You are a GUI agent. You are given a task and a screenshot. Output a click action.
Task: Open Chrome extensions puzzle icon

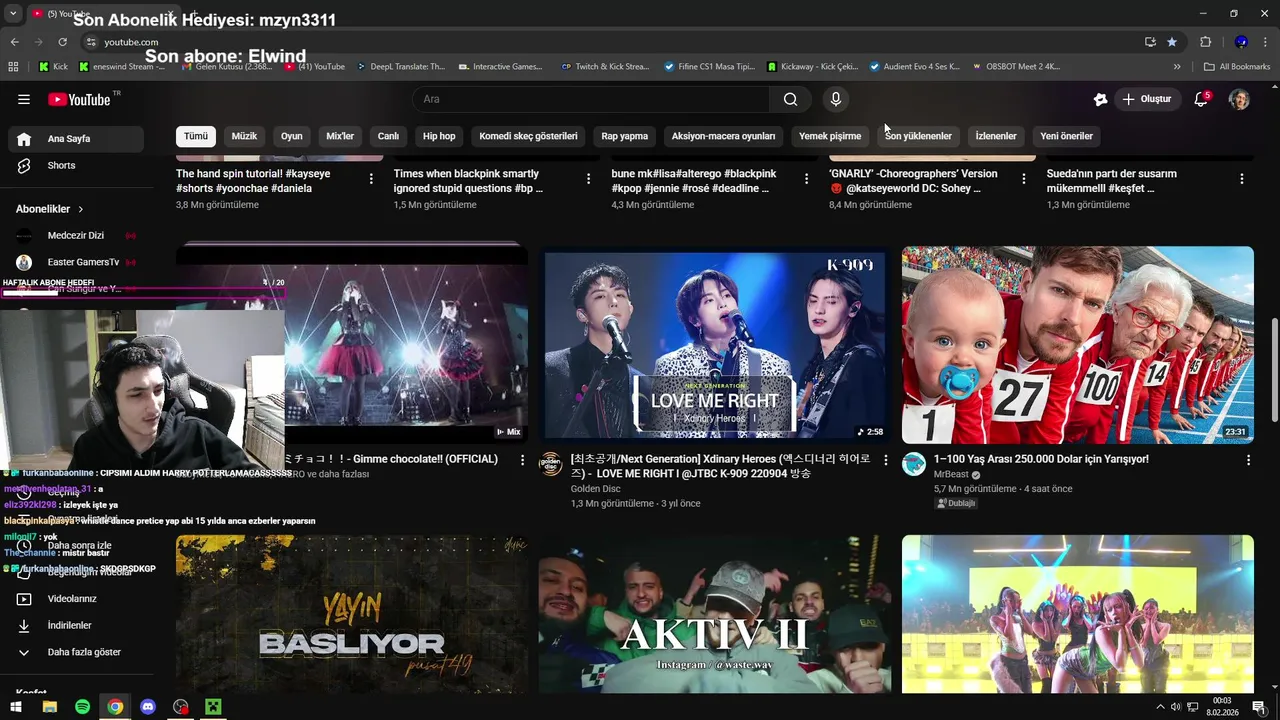tap(1205, 42)
